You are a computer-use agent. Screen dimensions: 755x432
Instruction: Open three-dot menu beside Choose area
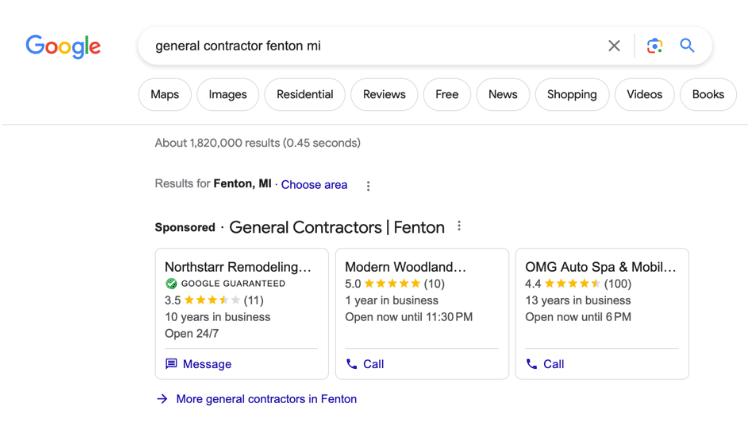(x=368, y=186)
